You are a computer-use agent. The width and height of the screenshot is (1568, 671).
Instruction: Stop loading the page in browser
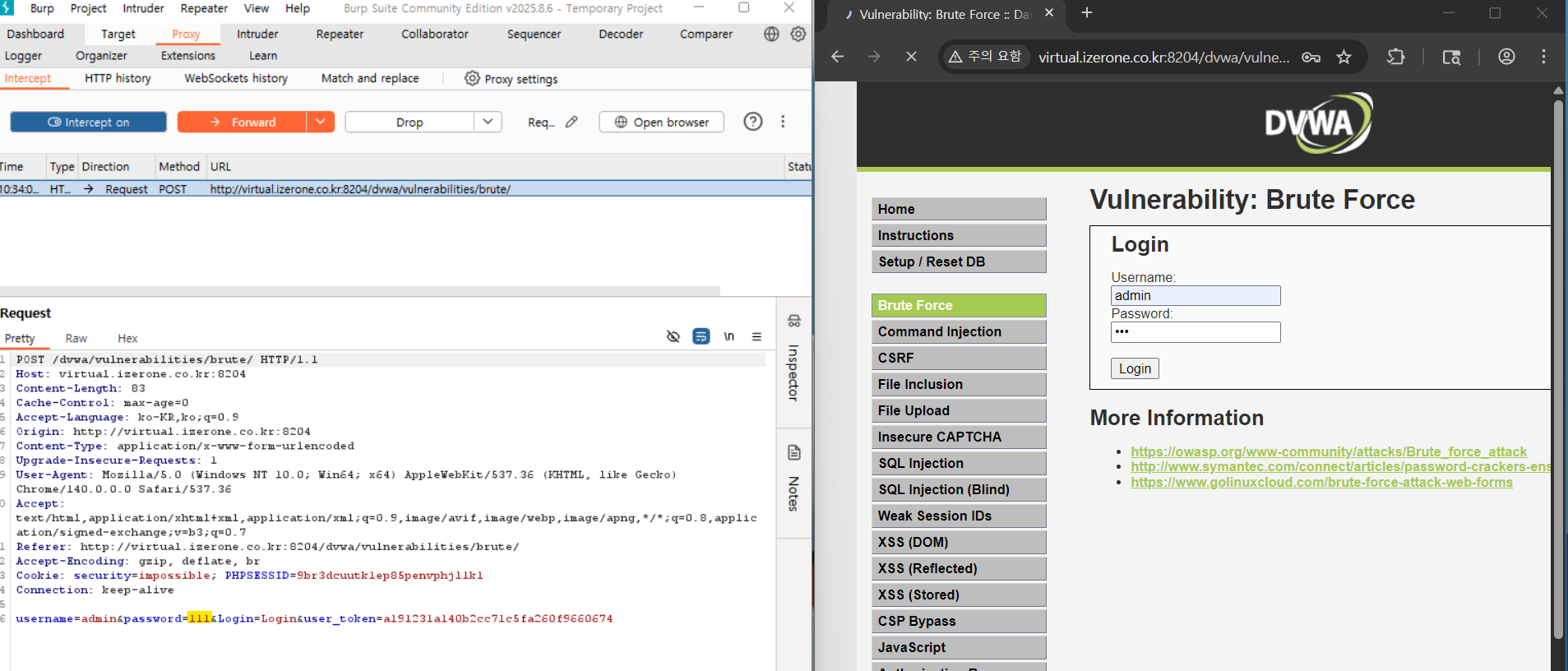pos(911,57)
